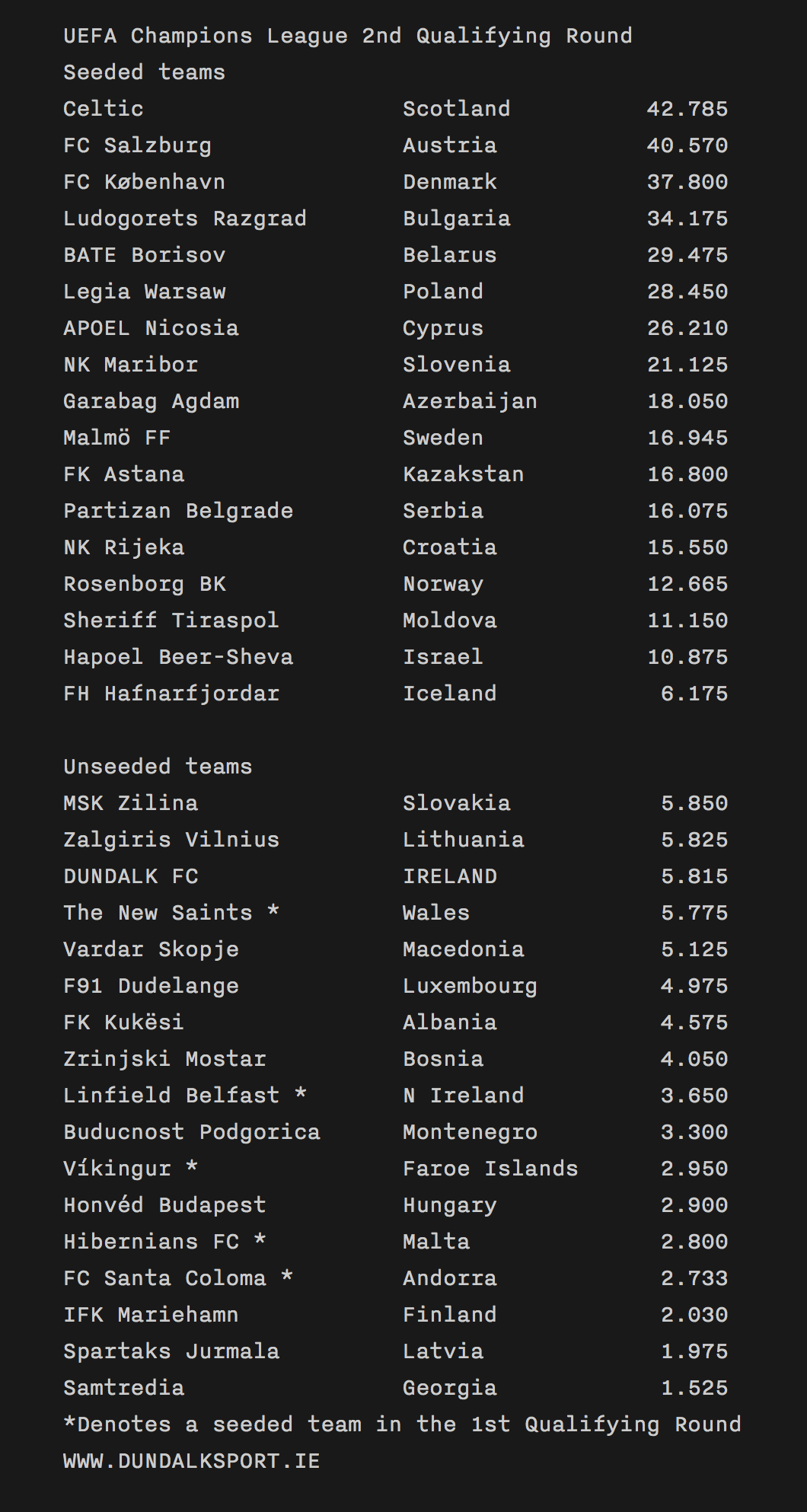
Task: Click the country Azerbaijan
Action: coord(470,401)
